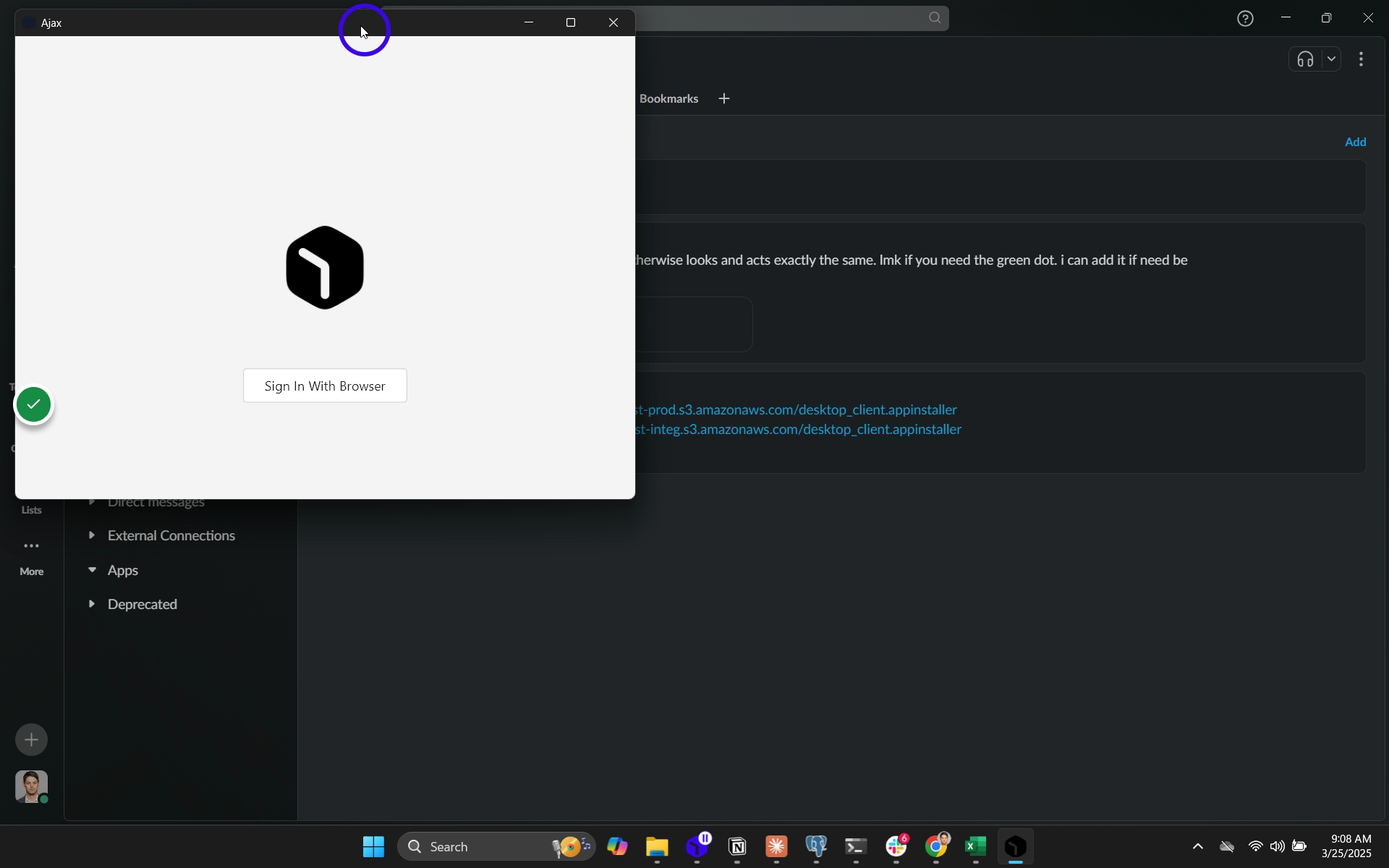Close the Ajax window
Screen dimensions: 1389x868
point(613,22)
